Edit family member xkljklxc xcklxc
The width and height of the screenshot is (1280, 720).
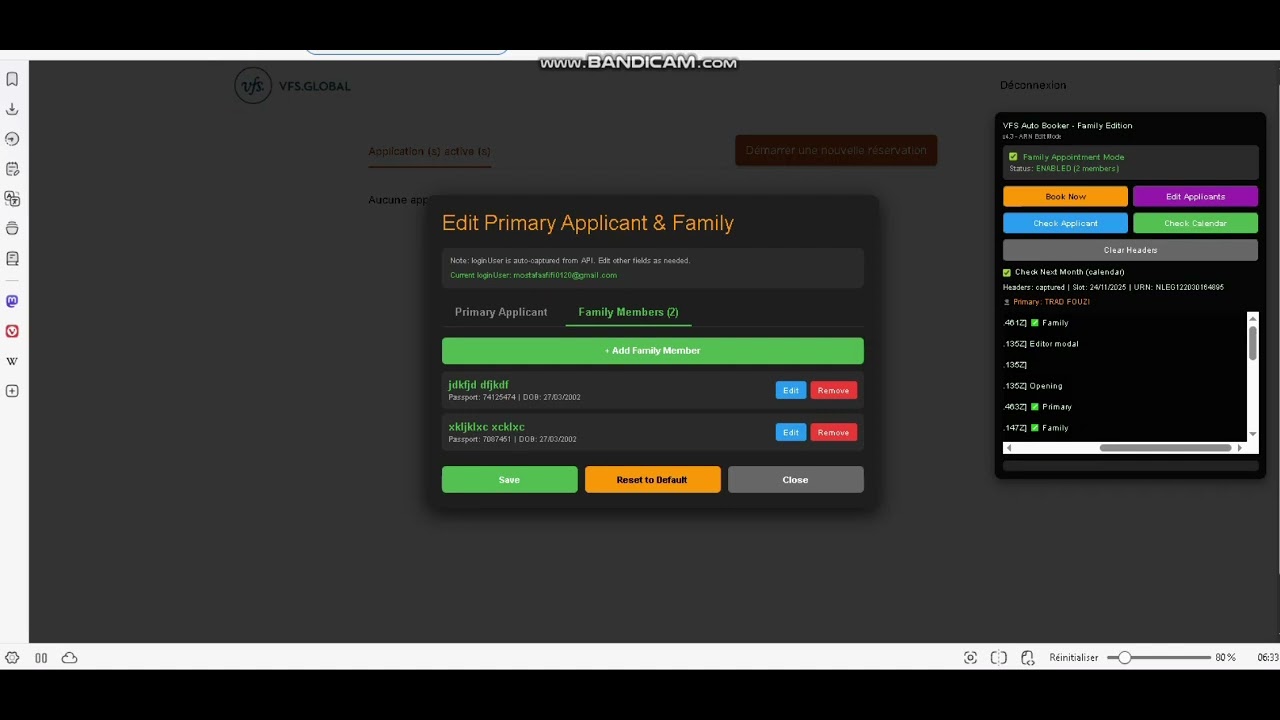pos(791,433)
